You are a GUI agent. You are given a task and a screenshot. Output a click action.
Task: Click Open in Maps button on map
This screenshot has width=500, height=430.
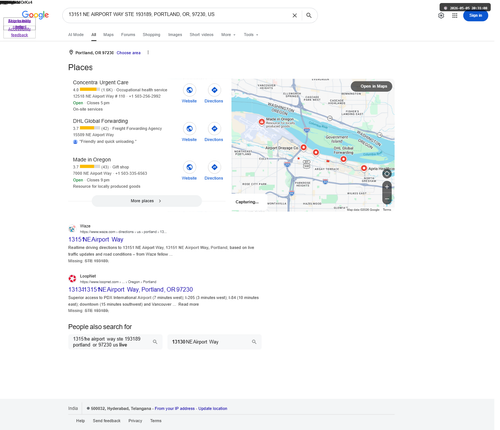[x=371, y=86]
